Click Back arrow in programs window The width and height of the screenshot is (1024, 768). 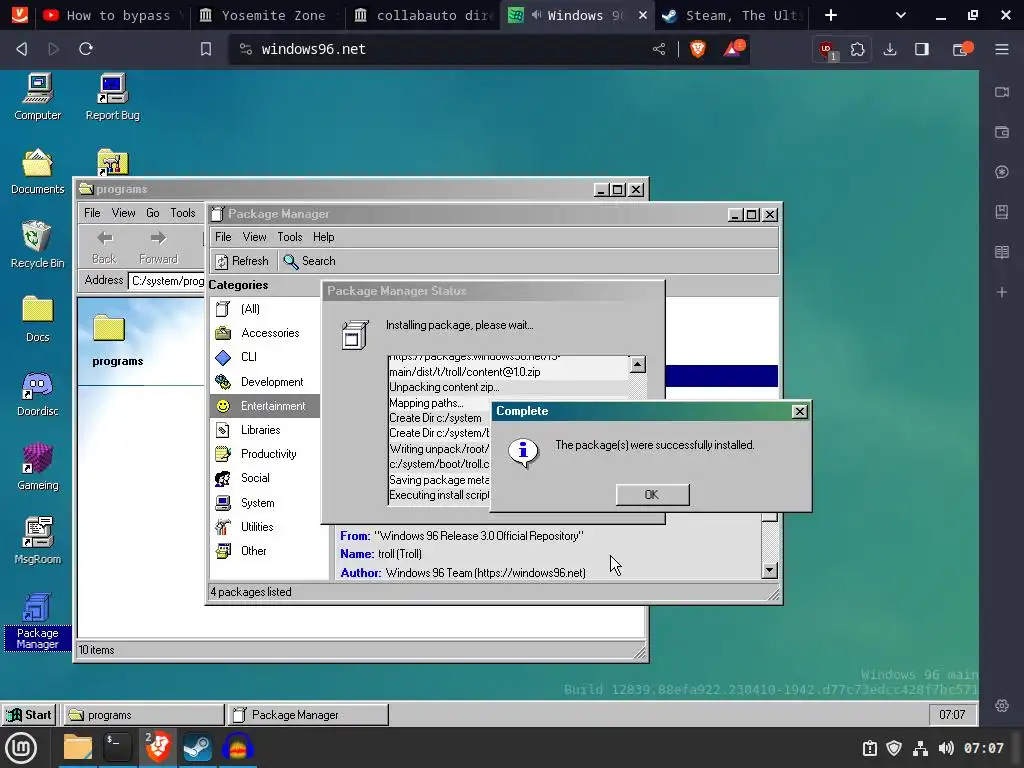click(104, 247)
